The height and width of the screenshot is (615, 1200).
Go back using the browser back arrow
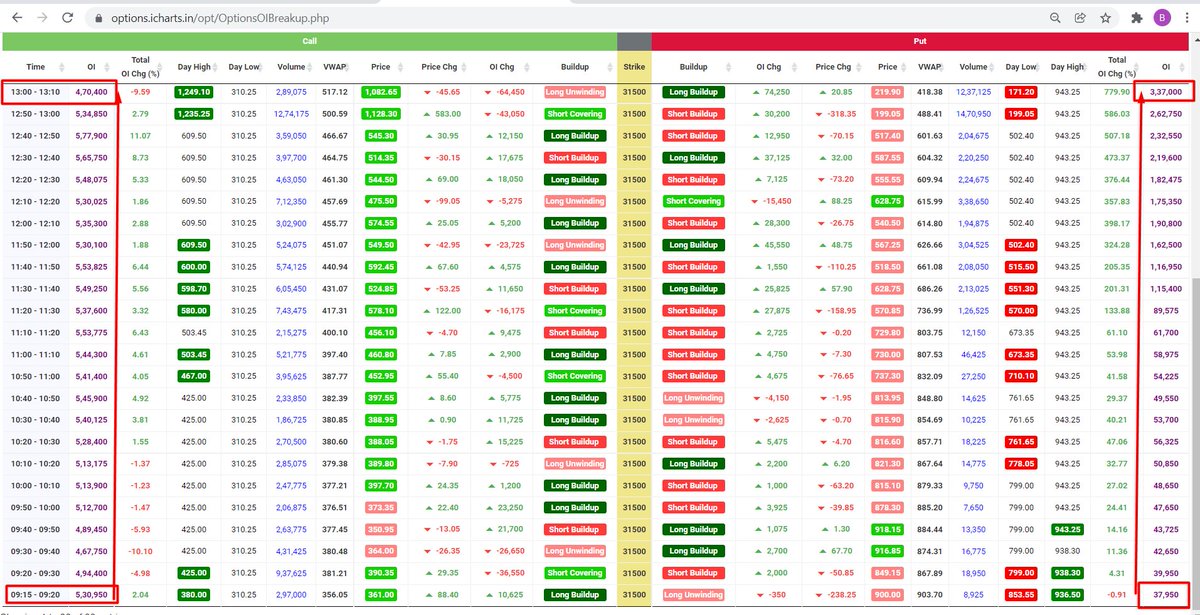[16, 18]
